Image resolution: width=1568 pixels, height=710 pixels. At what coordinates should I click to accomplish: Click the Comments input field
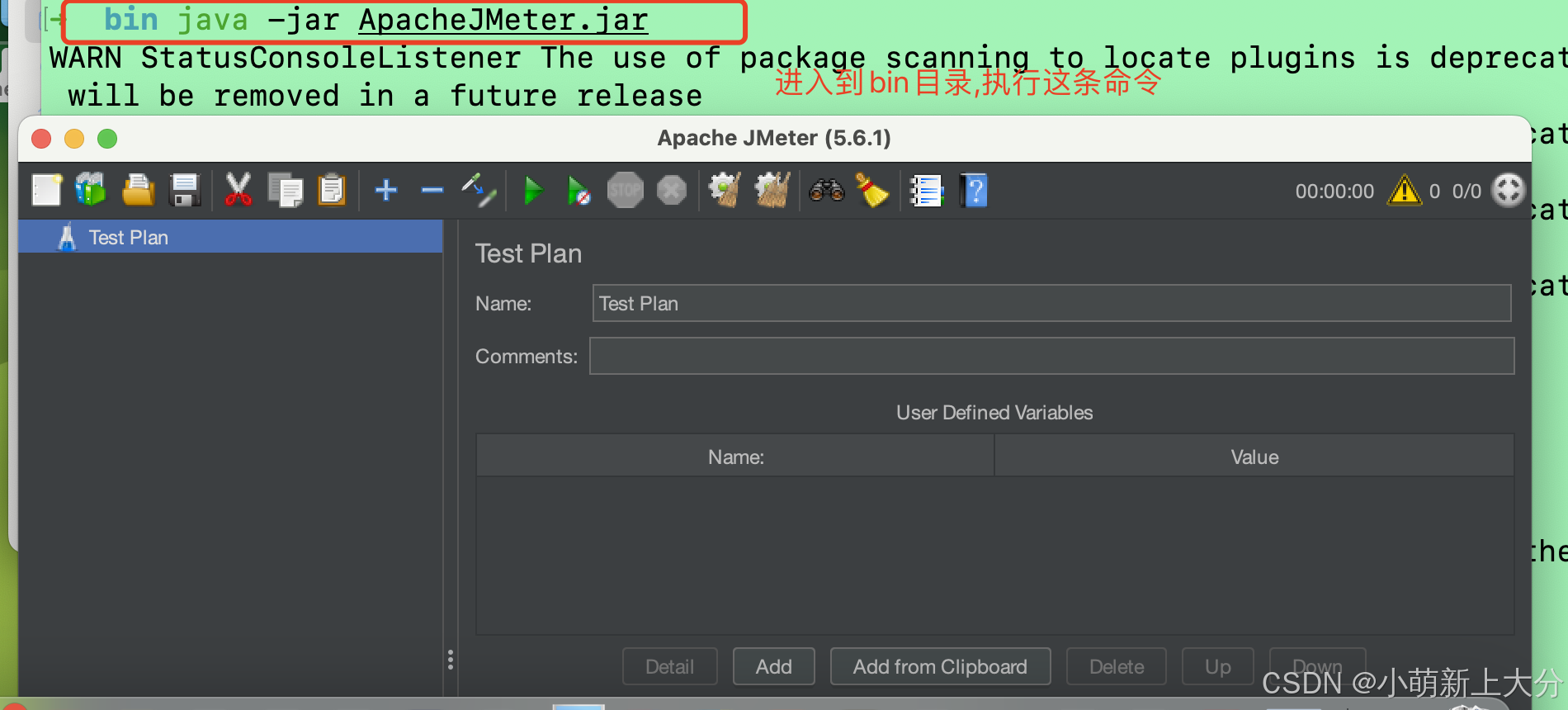click(x=1051, y=356)
